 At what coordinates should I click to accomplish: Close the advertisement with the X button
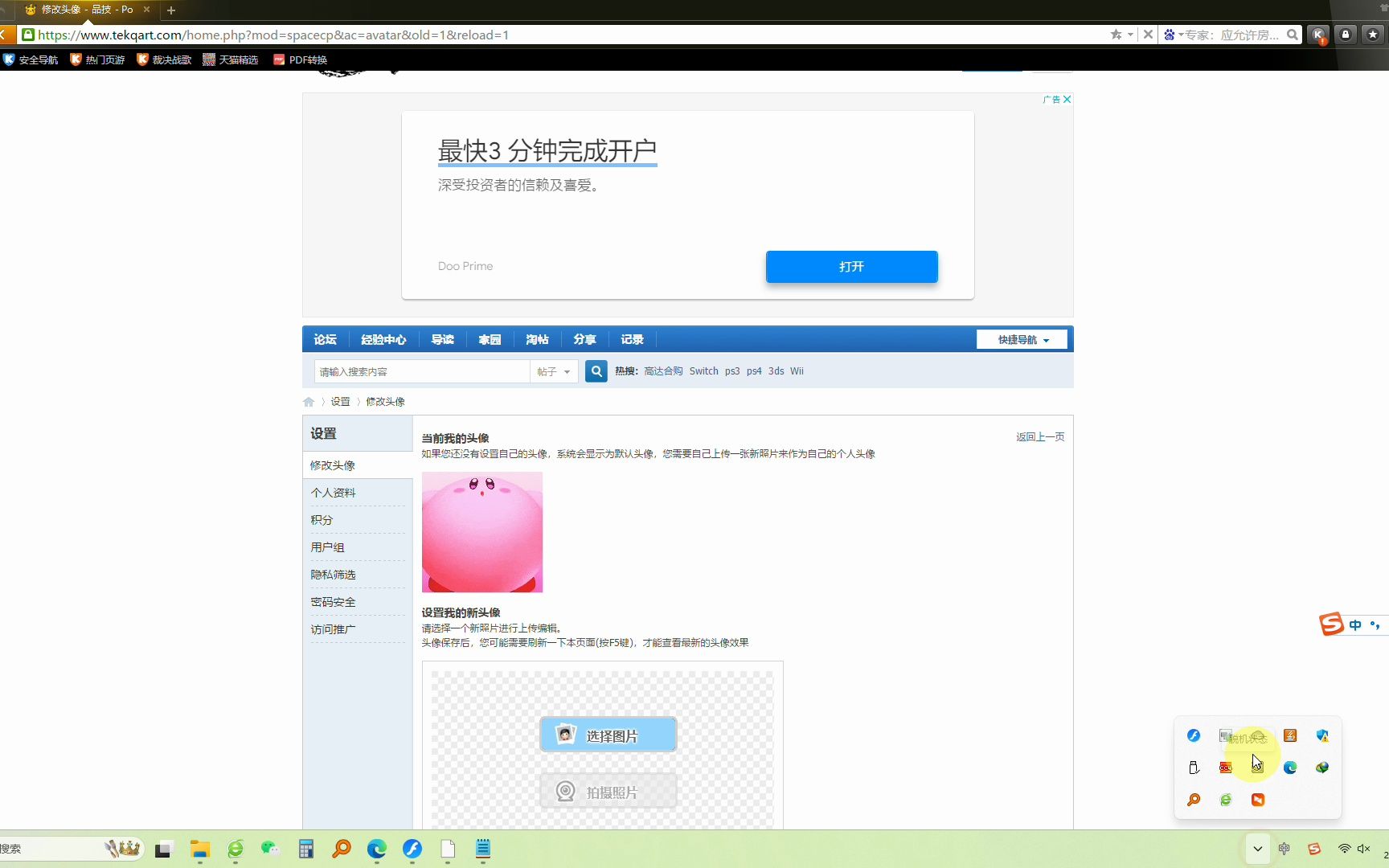[x=1067, y=100]
